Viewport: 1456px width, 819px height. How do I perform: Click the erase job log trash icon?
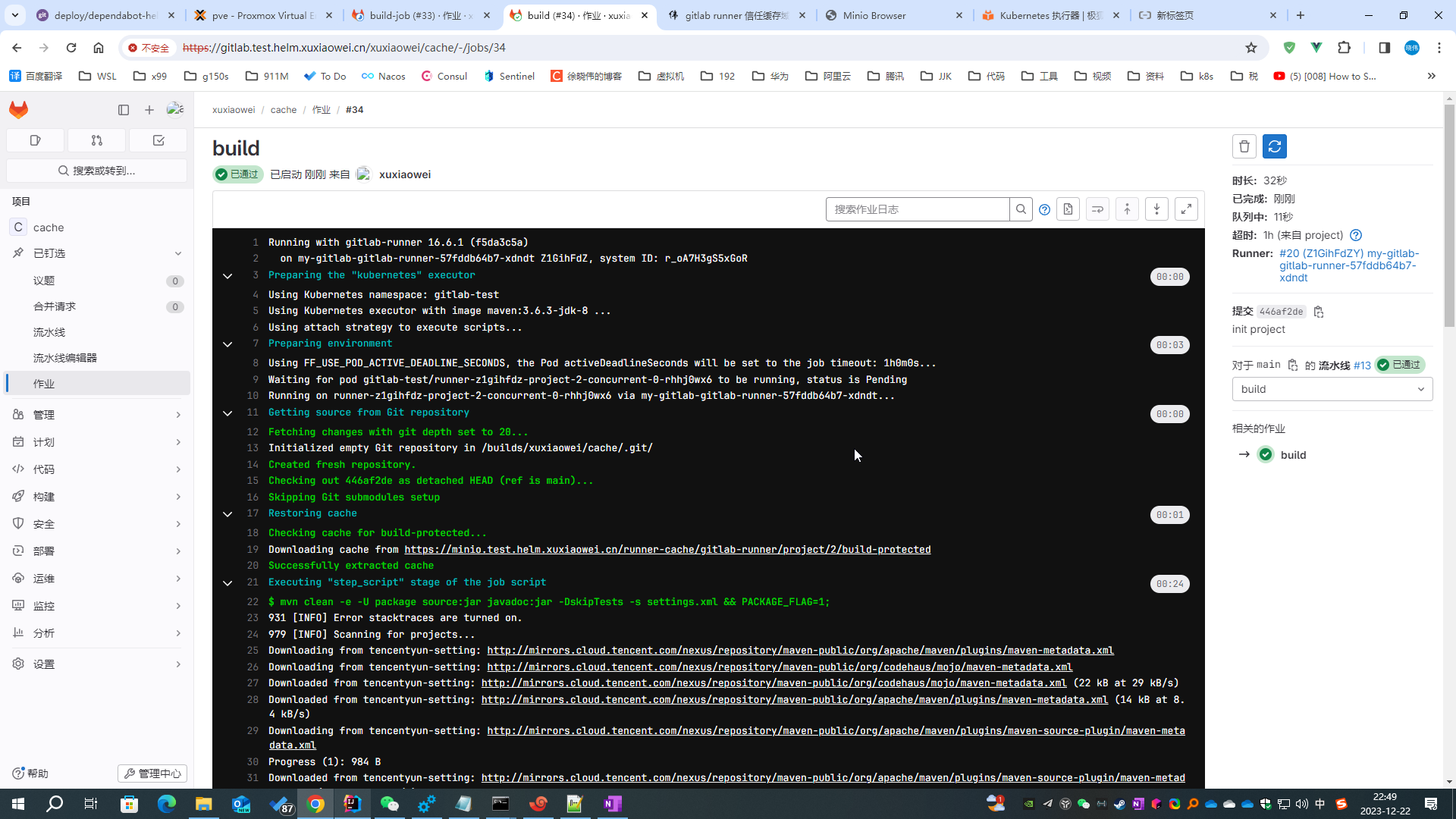(1244, 146)
